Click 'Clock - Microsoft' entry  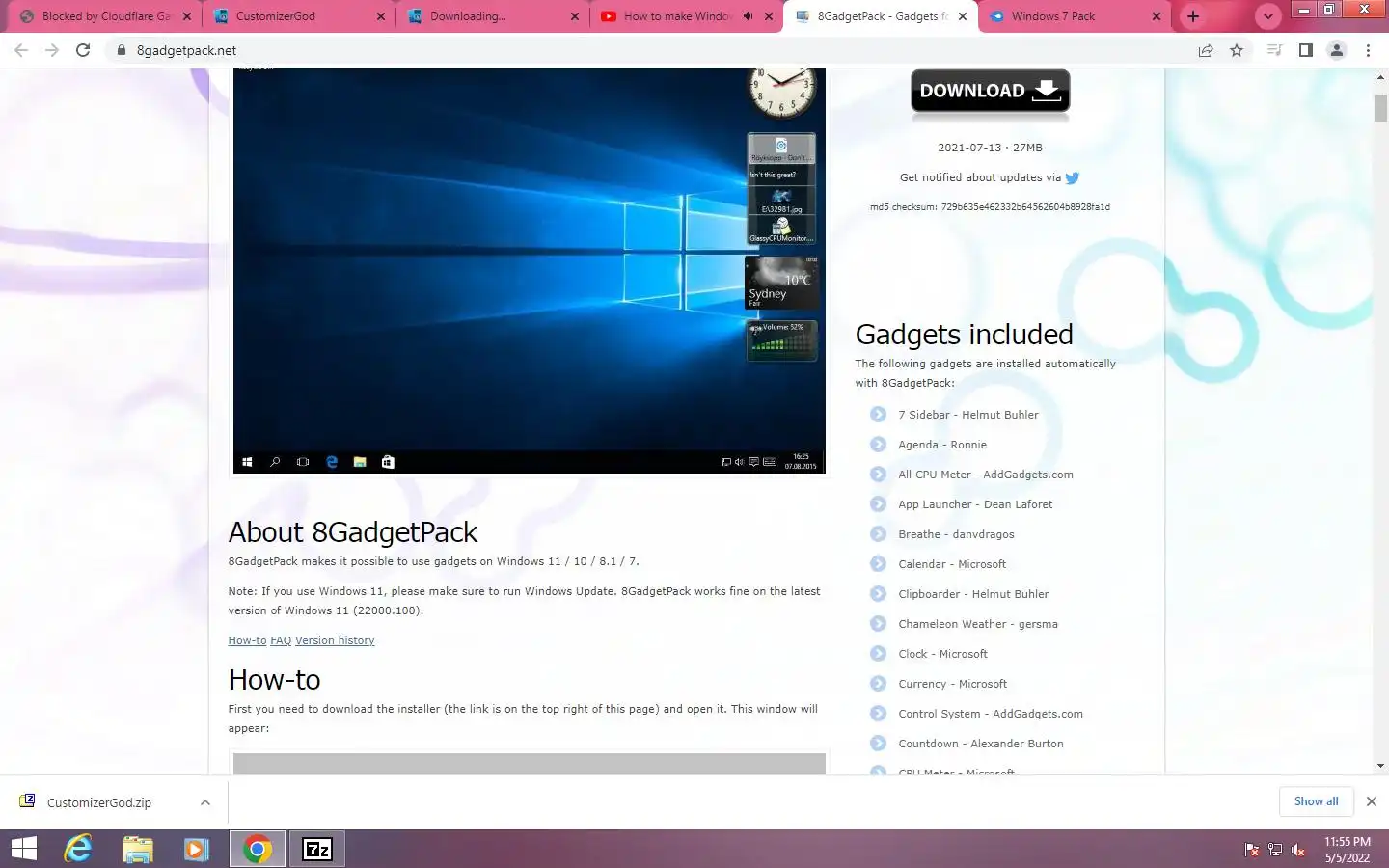click(942, 654)
